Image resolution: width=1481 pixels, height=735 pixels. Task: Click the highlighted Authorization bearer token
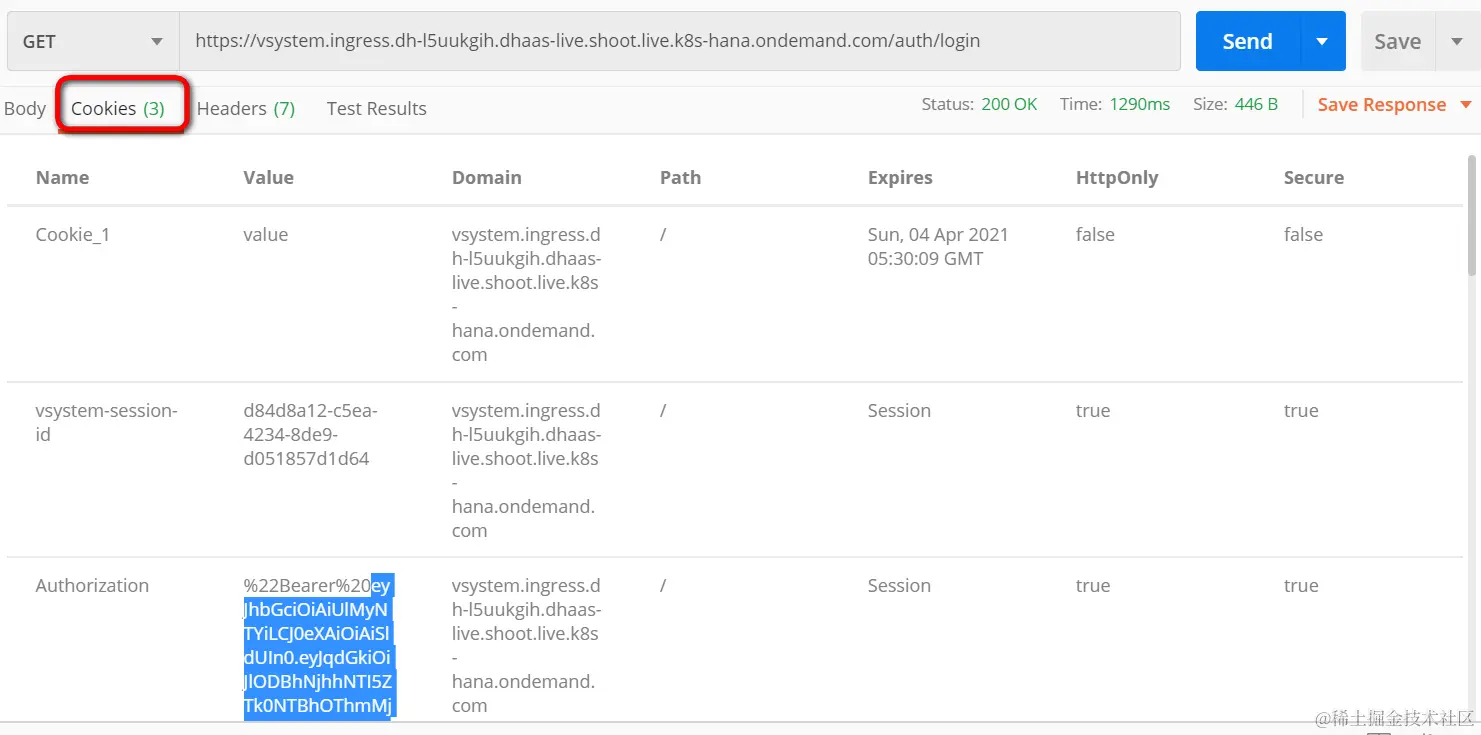(x=319, y=645)
